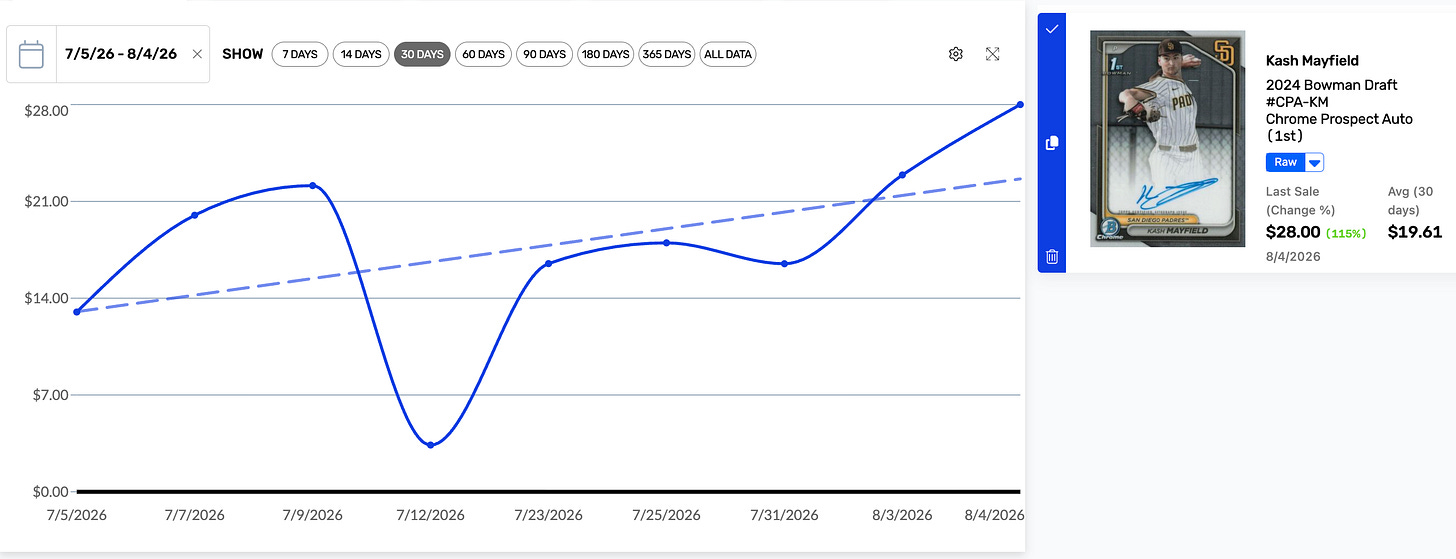Image resolution: width=1456 pixels, height=559 pixels.
Task: Click the 7/5/26 - 8/4/26 date field
Action: tap(120, 54)
